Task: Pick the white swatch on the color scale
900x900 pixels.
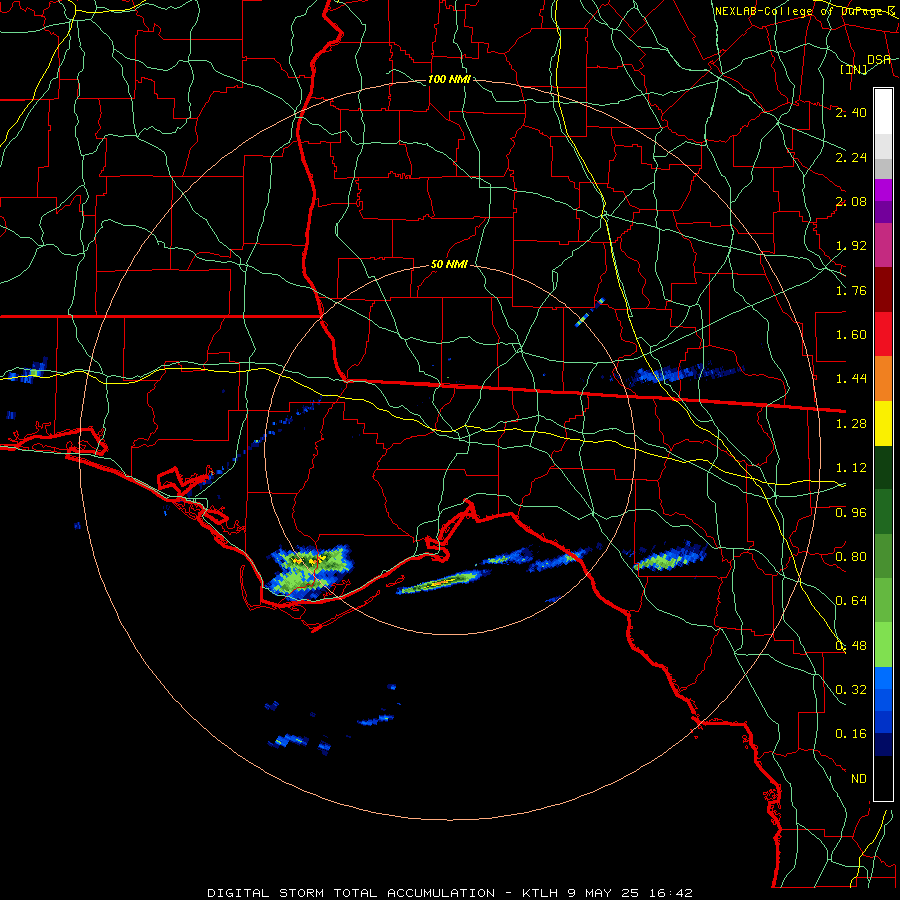Action: 883,112
